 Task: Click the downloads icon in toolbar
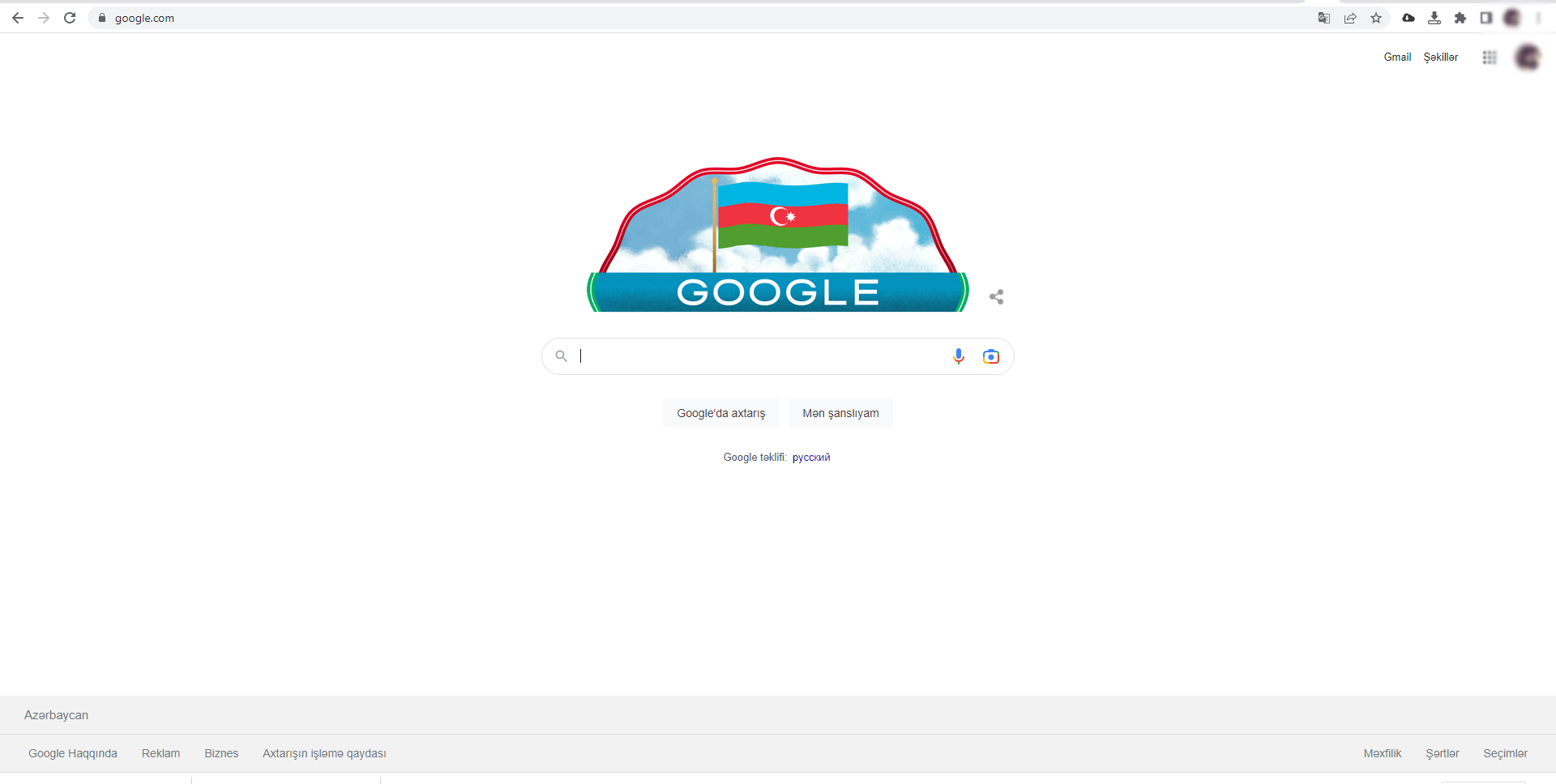[x=1434, y=18]
